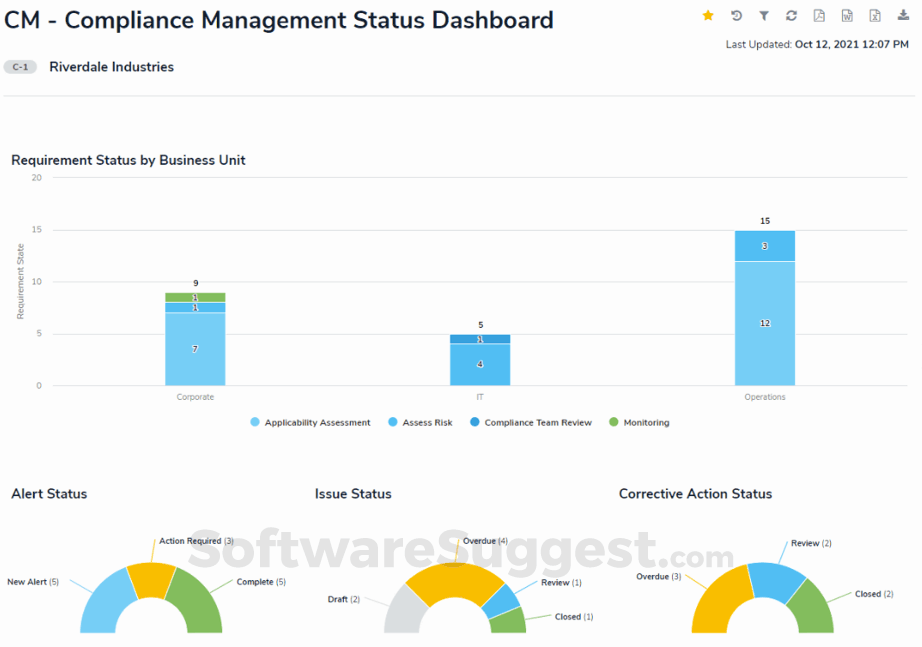This screenshot has width=922, height=647.
Task: Export the dashboard to Excel
Action: 875,16
